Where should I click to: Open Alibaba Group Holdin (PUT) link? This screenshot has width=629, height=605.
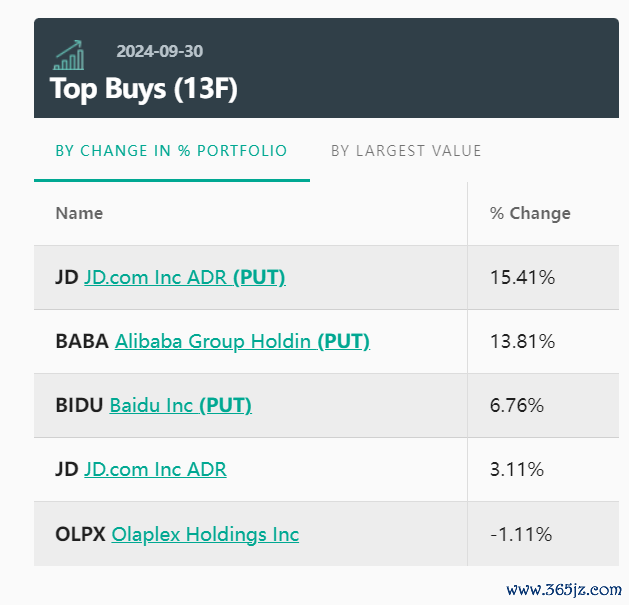[x=242, y=342]
